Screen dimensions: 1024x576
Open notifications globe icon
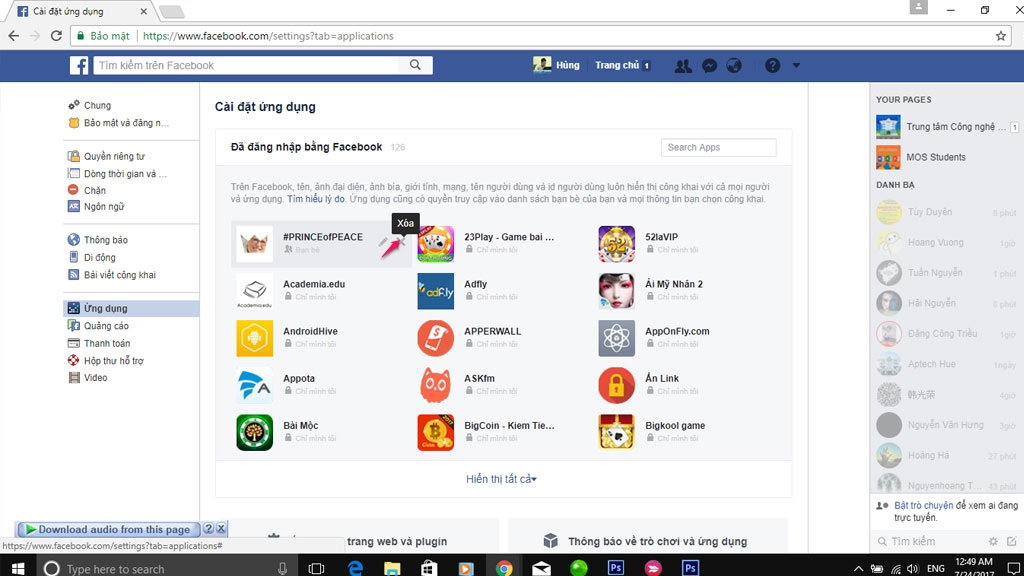click(x=734, y=65)
